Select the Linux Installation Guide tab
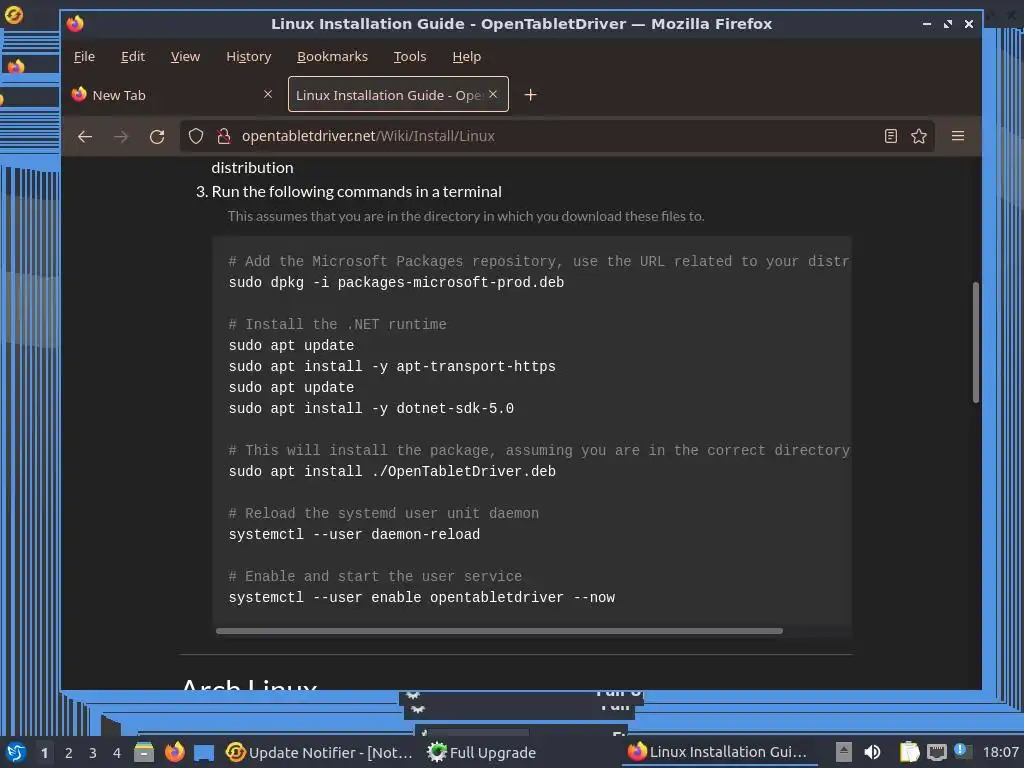The image size is (1024, 768). (398, 95)
